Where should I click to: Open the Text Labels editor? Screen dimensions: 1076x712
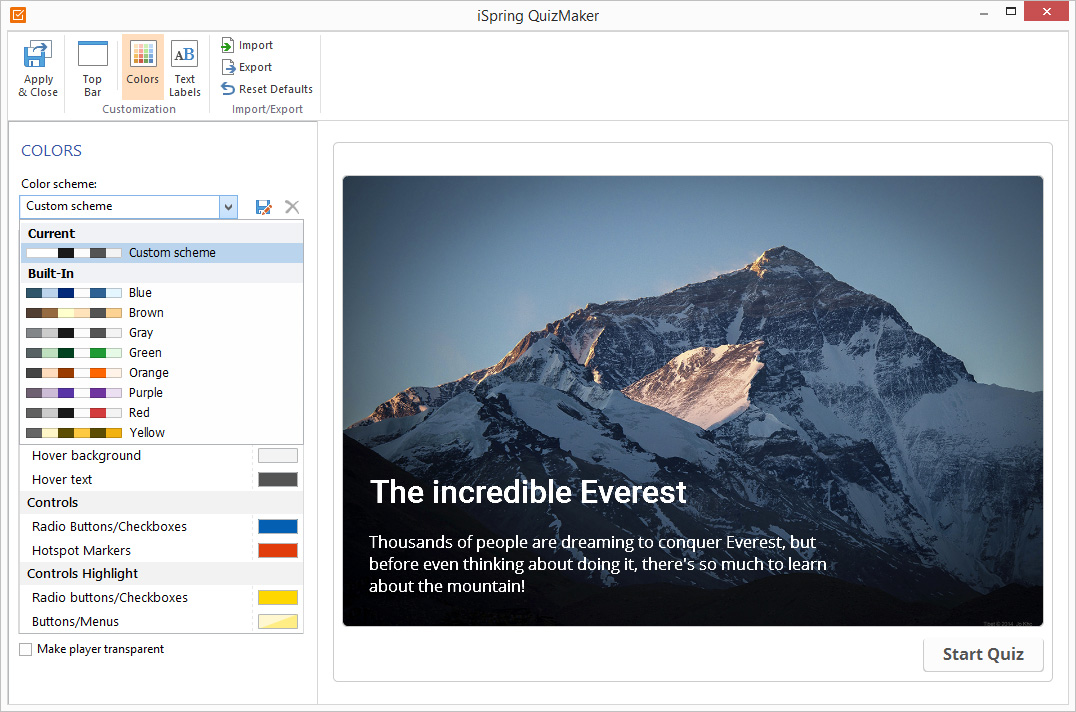[184, 65]
